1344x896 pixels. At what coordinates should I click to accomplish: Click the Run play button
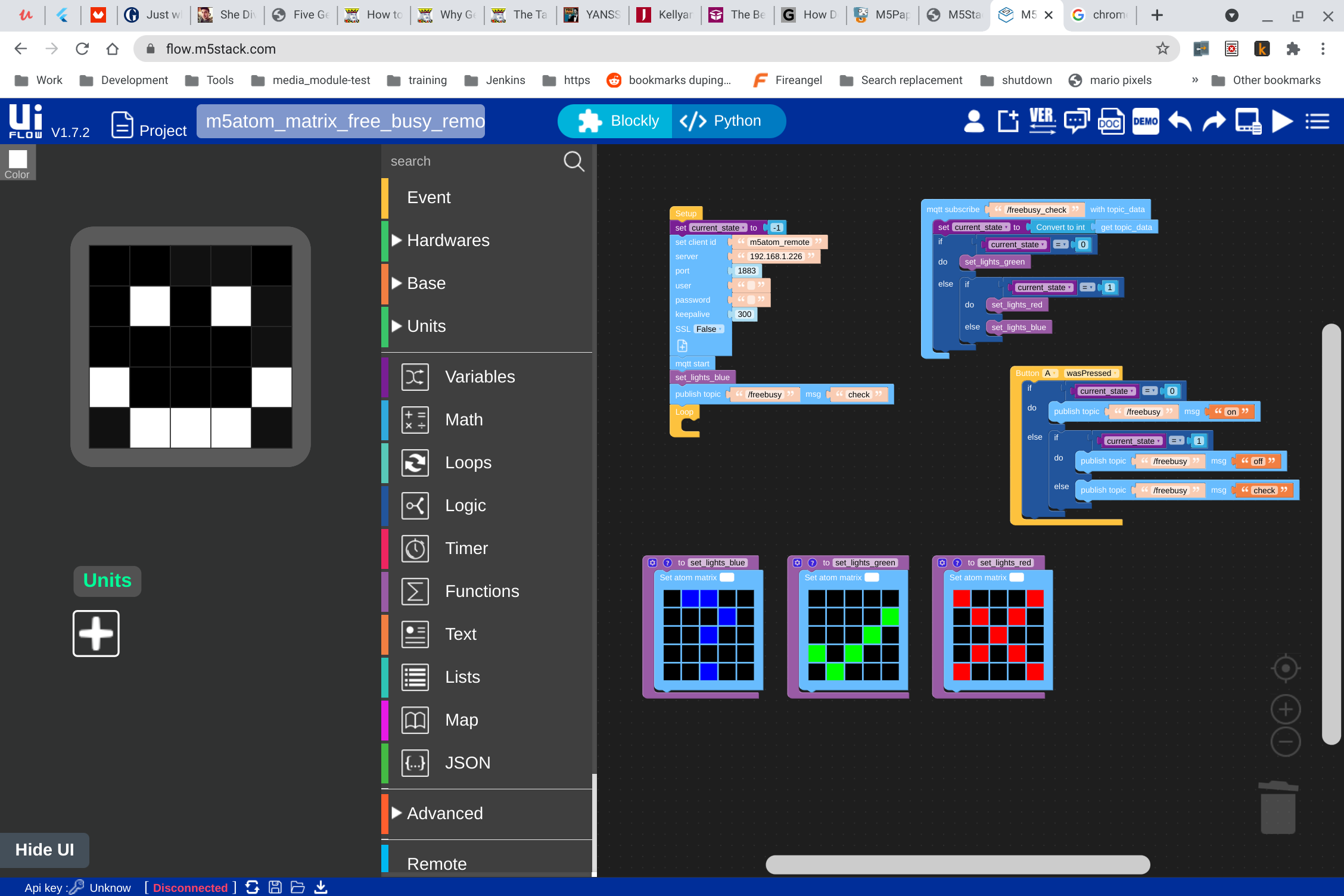(1282, 122)
